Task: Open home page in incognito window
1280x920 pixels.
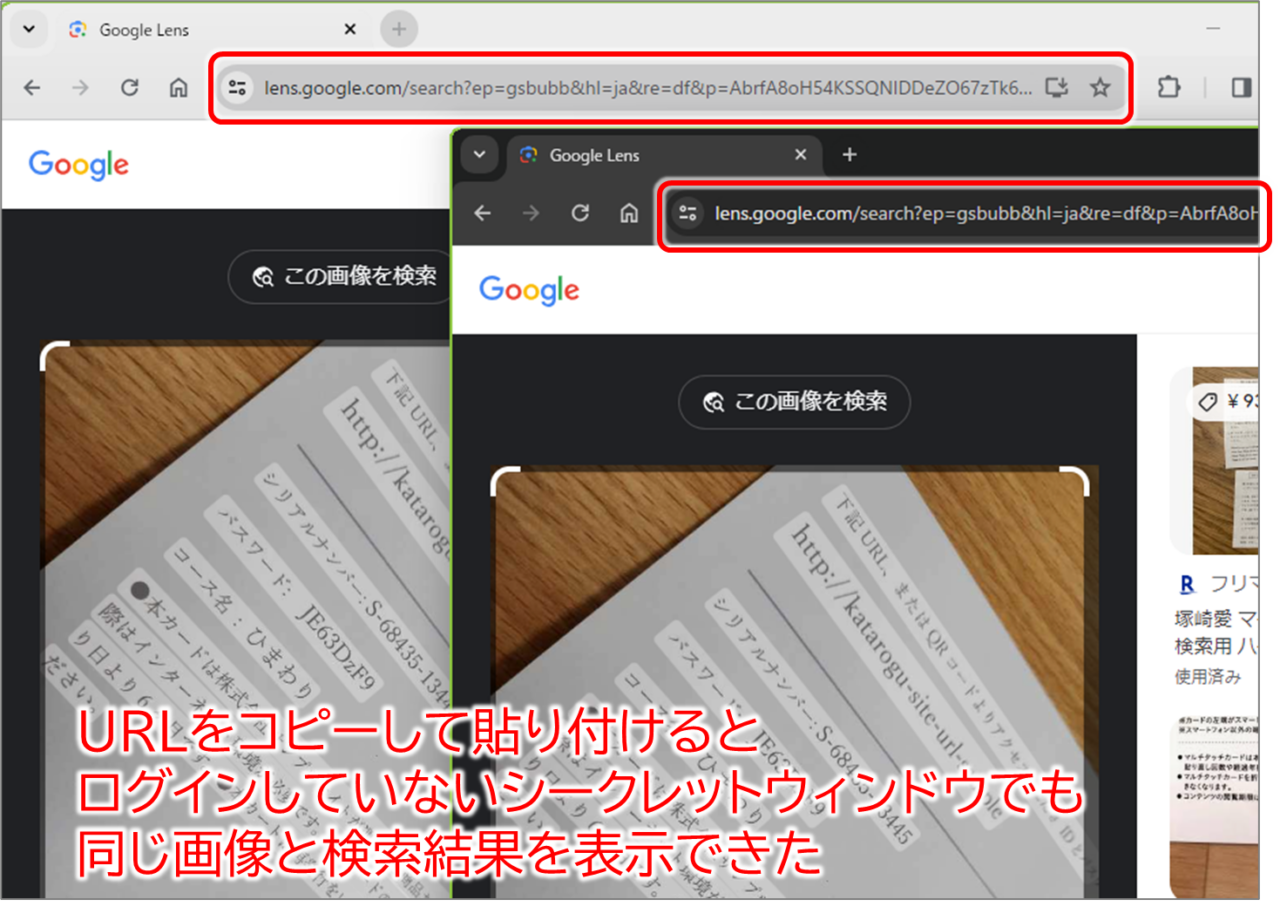Action: (629, 213)
